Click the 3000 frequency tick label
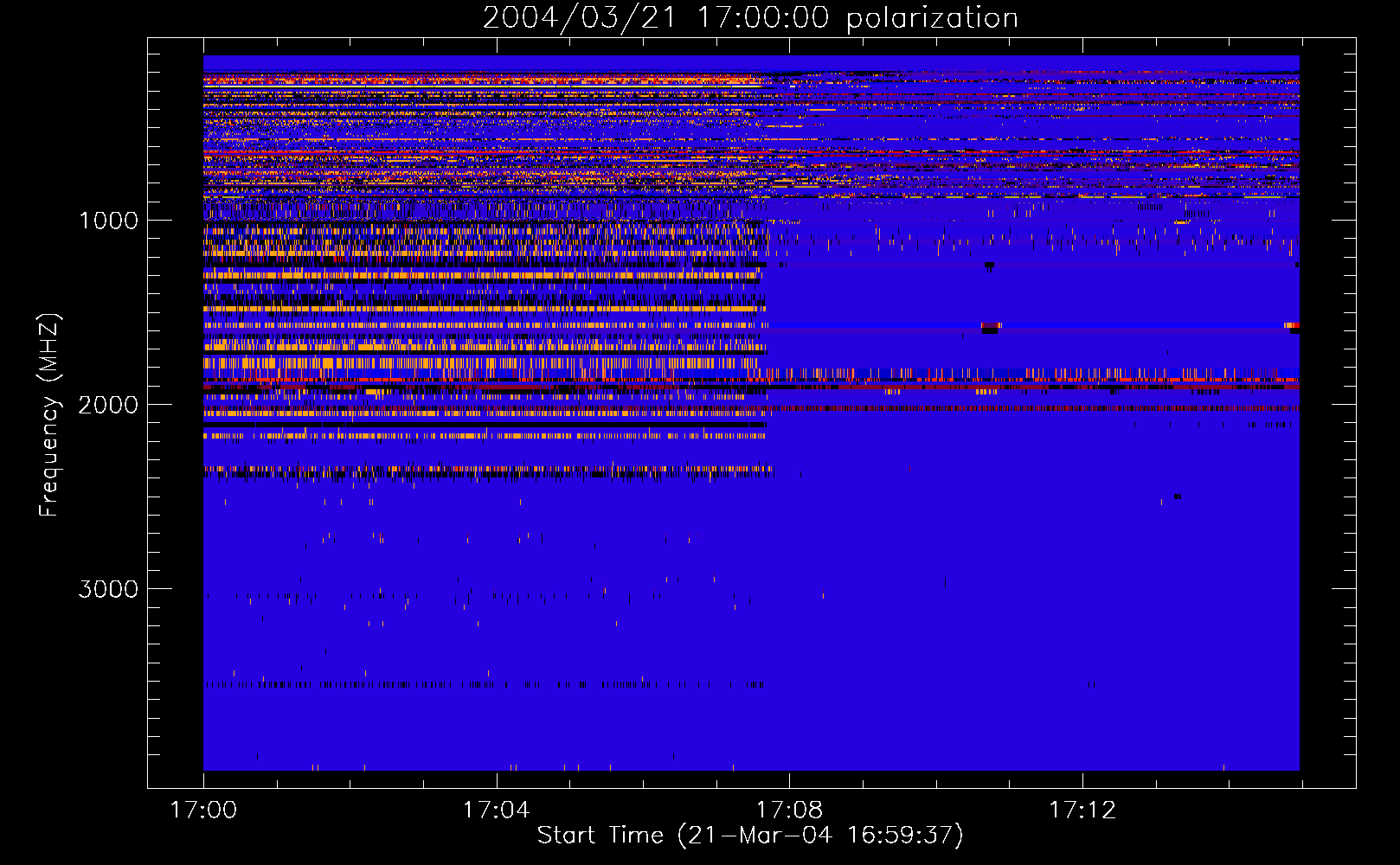This screenshot has height=865, width=1400. [x=108, y=589]
